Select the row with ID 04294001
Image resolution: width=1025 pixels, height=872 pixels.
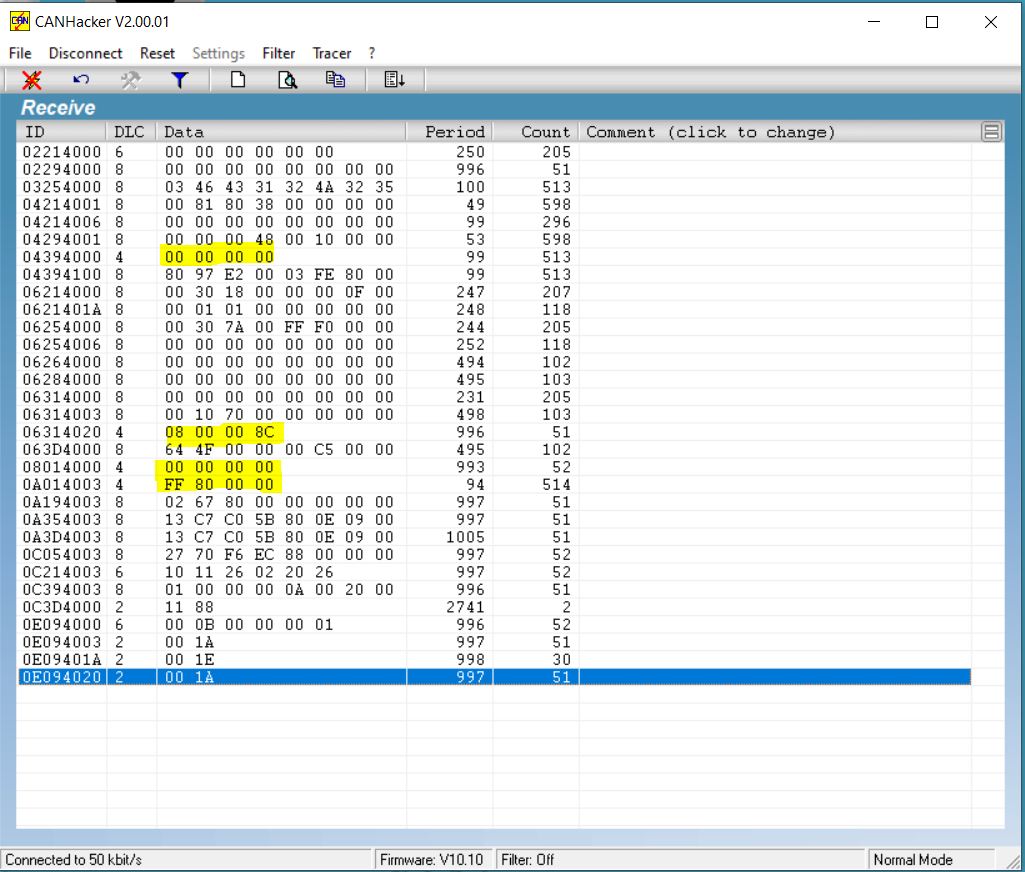(x=494, y=239)
